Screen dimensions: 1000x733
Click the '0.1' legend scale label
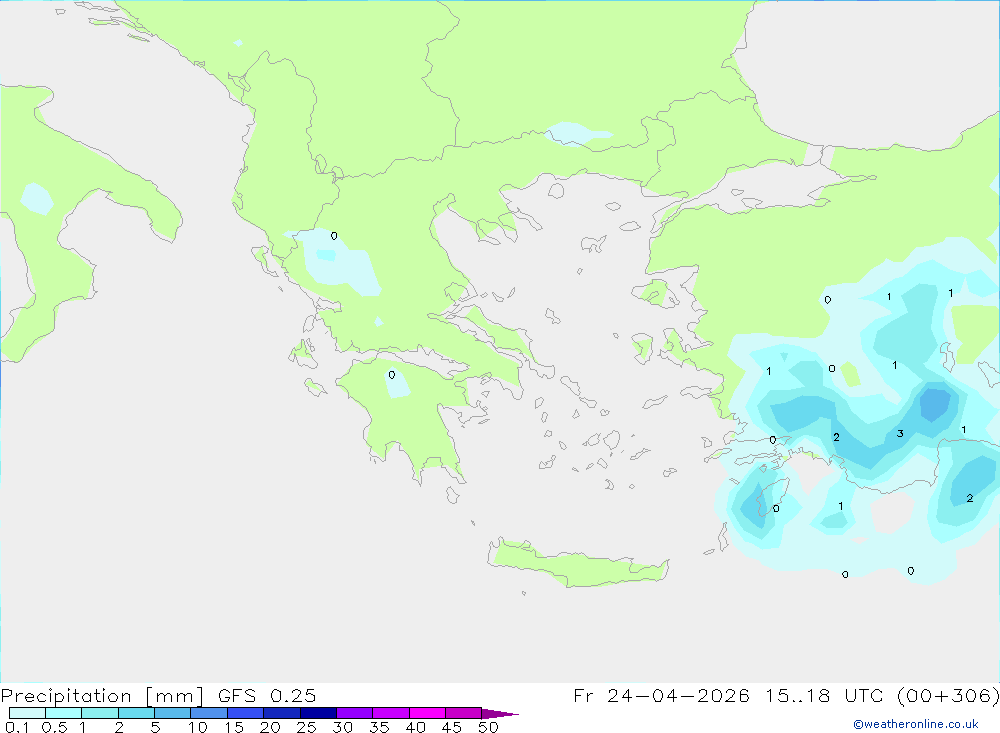coord(17,727)
